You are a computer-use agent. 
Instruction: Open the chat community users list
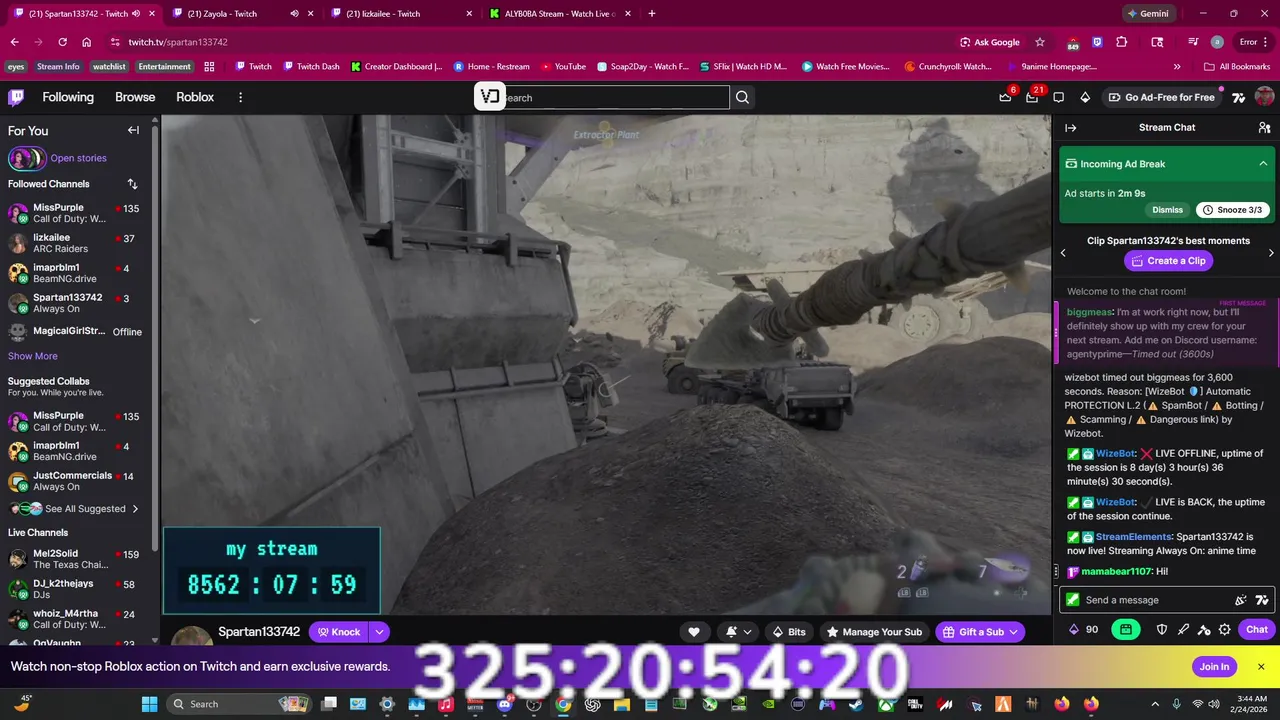coord(1264,128)
